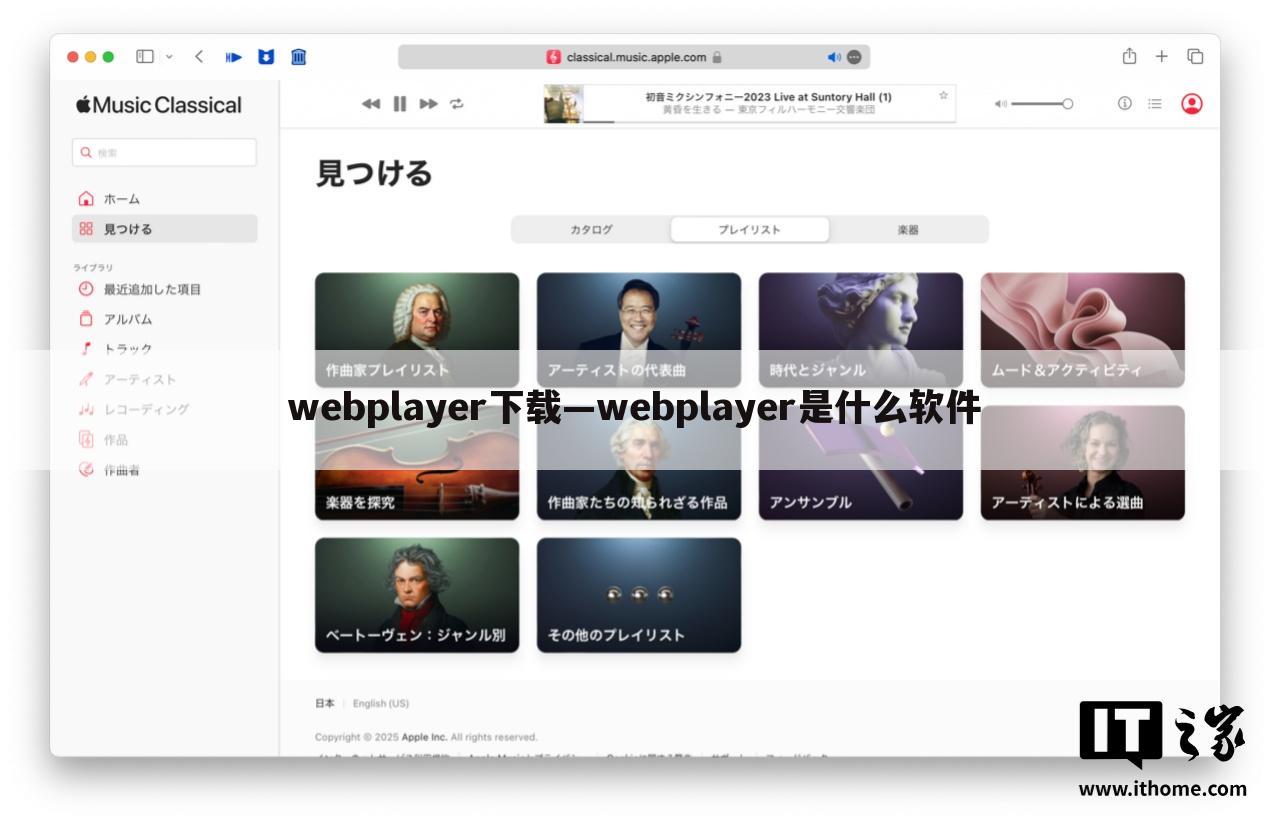1268x821 pixels.
Task: Open the play queue list icon
Action: [x=1155, y=104]
